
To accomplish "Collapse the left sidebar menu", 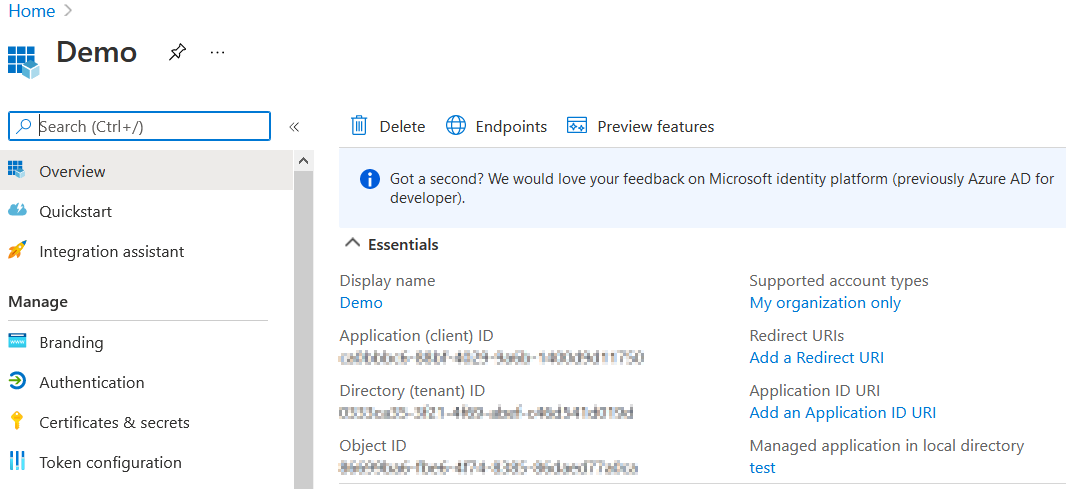I will [x=294, y=127].
